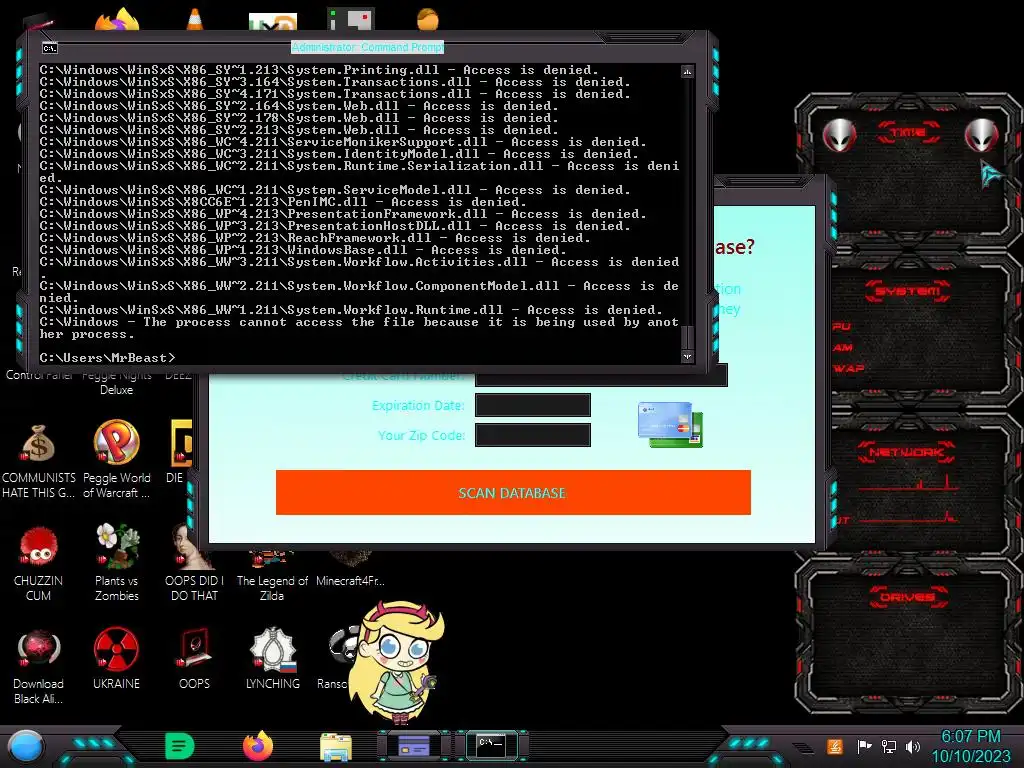Launch Firefox from the taskbar

tap(258, 746)
